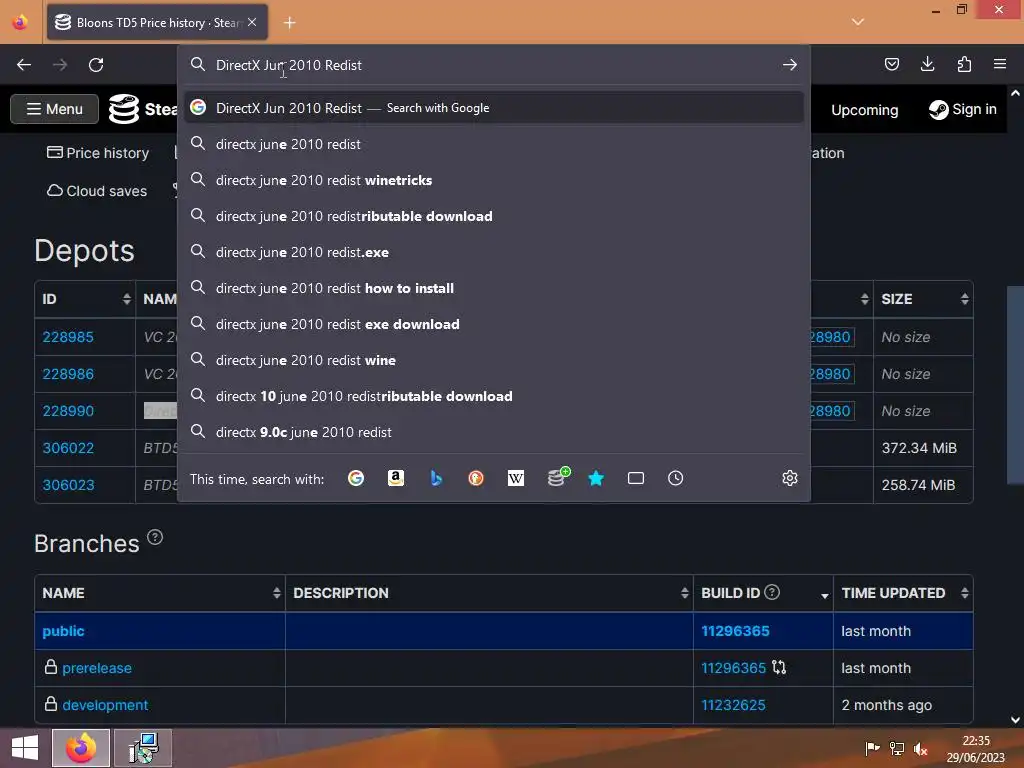
Task: Click the go arrow in address bar
Action: [x=790, y=65]
